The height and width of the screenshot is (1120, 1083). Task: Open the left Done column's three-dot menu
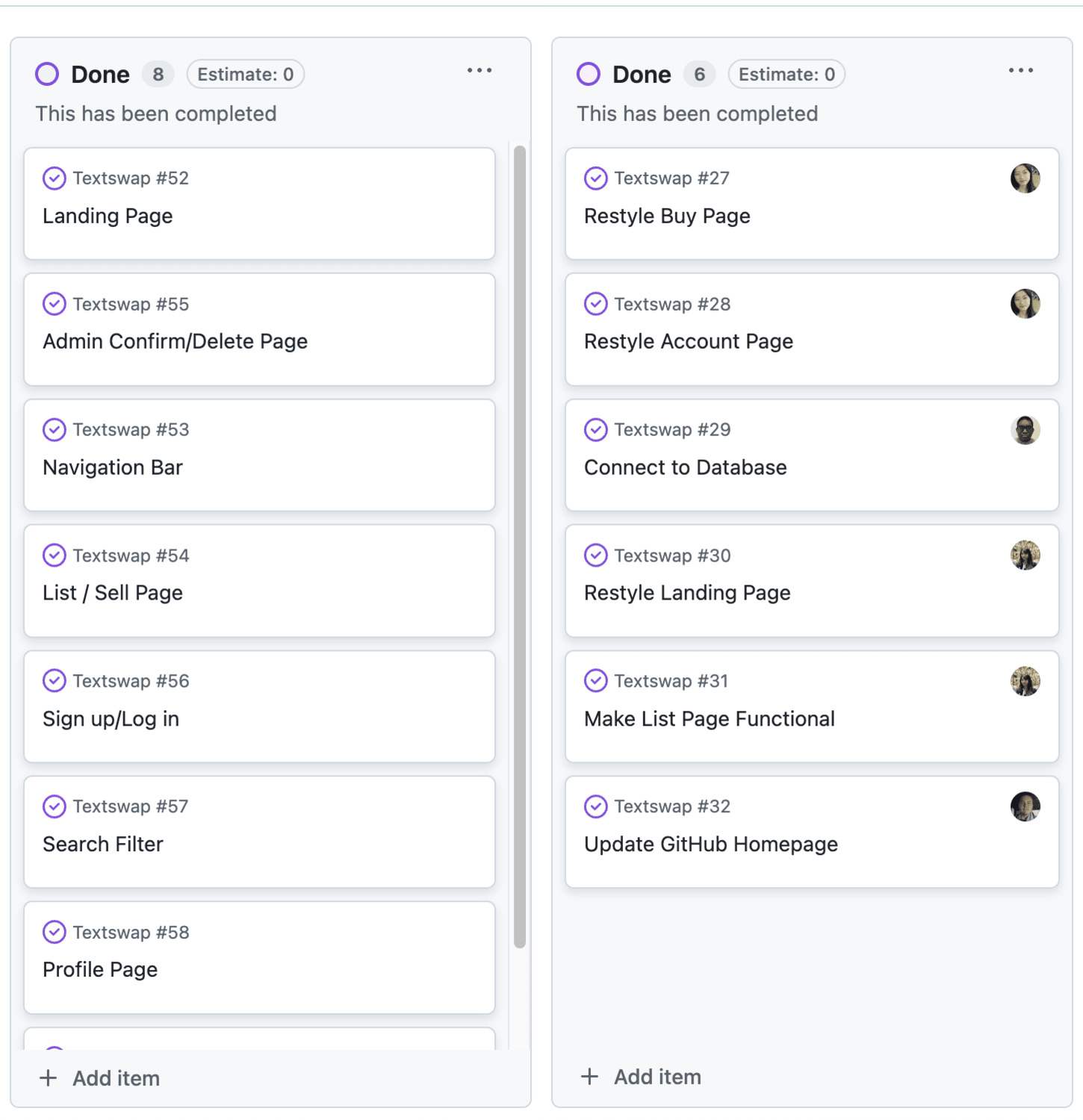pos(480,70)
